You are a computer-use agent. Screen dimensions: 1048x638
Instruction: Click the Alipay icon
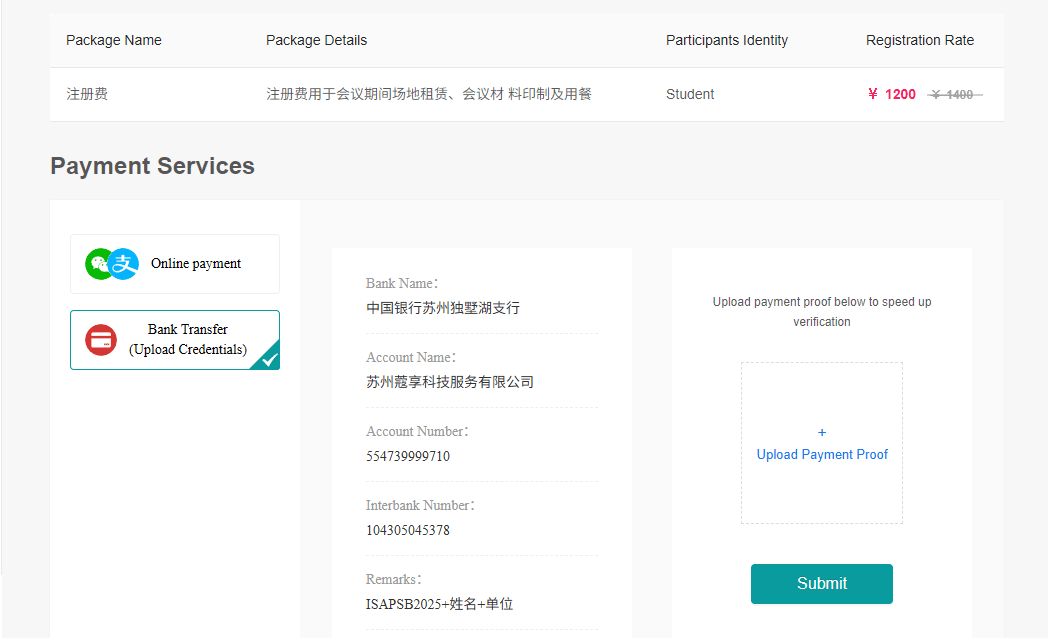[123, 264]
